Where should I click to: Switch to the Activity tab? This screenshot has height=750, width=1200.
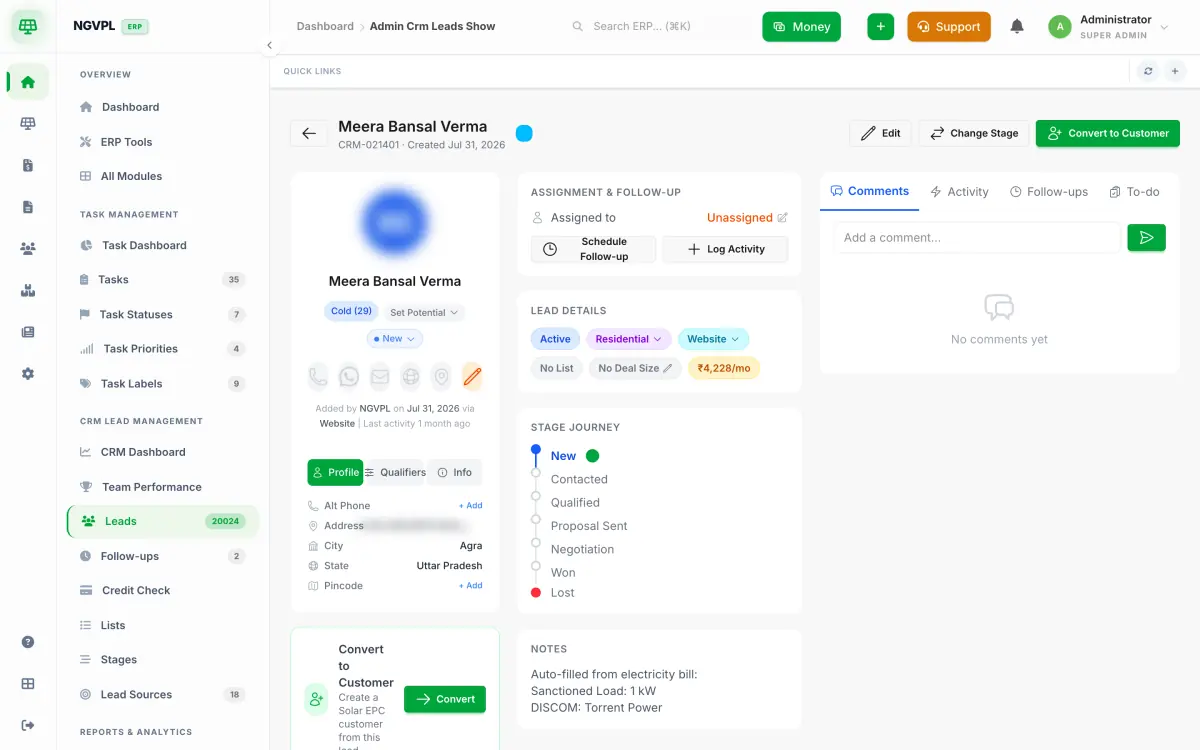(959, 192)
